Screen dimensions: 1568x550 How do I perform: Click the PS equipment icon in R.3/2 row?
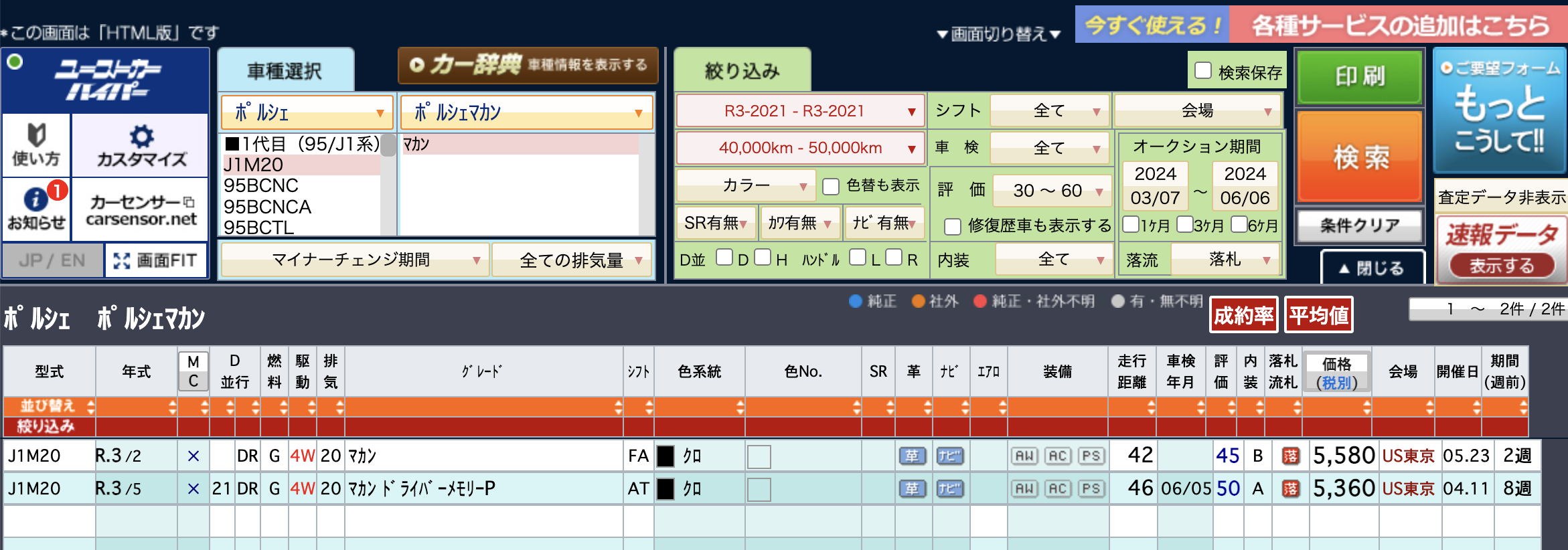pyautogui.click(x=1091, y=456)
